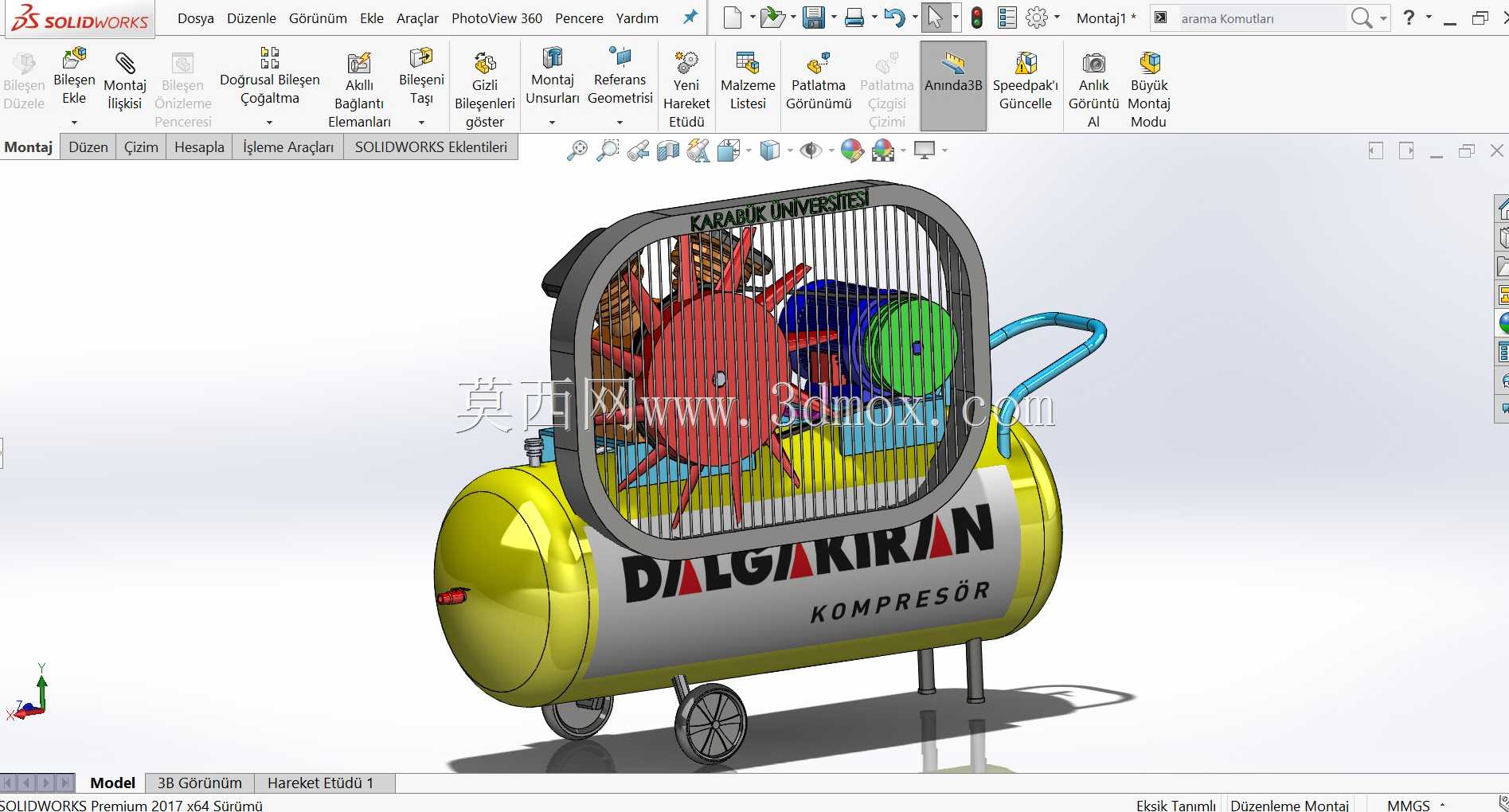Toggle Büyük Montaj Modu

[x=1148, y=90]
